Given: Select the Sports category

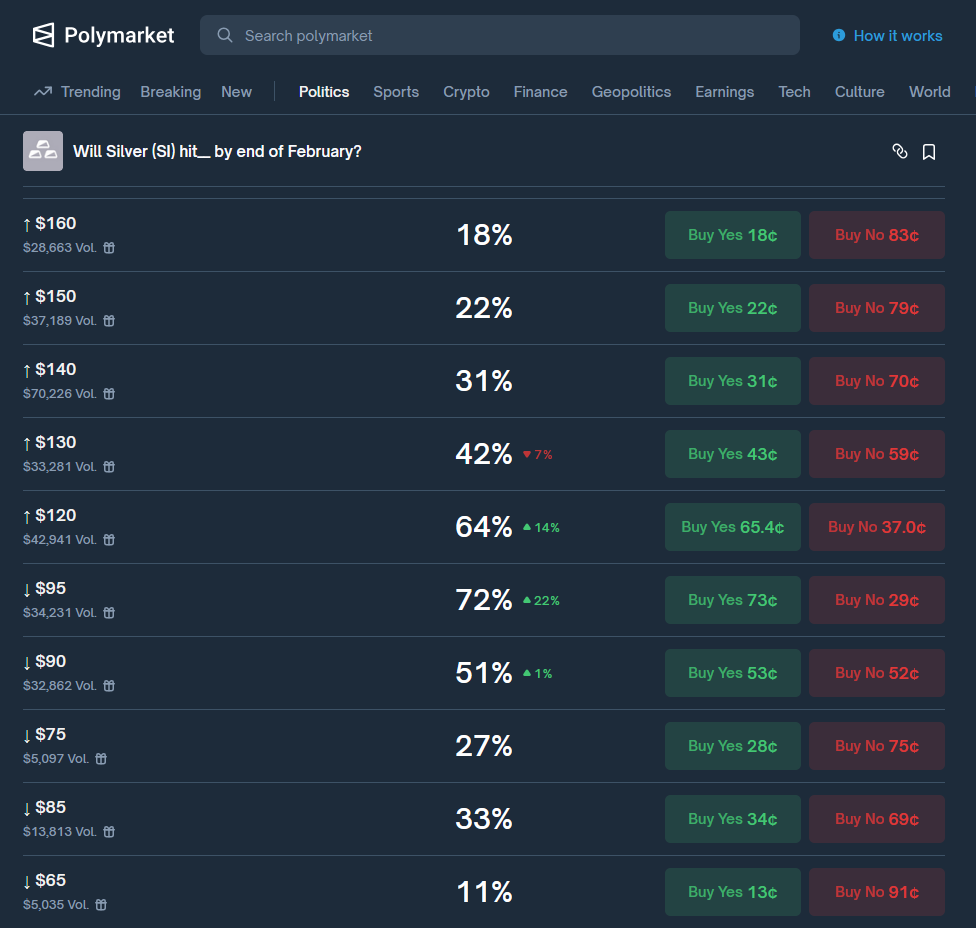Looking at the screenshot, I should pyautogui.click(x=396, y=91).
